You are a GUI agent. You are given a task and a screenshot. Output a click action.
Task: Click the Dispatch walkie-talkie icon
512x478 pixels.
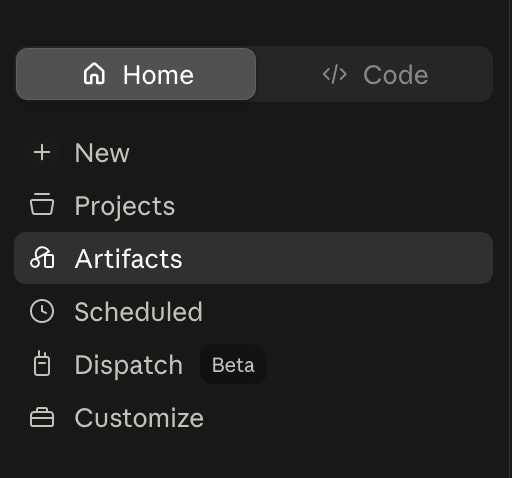point(42,363)
